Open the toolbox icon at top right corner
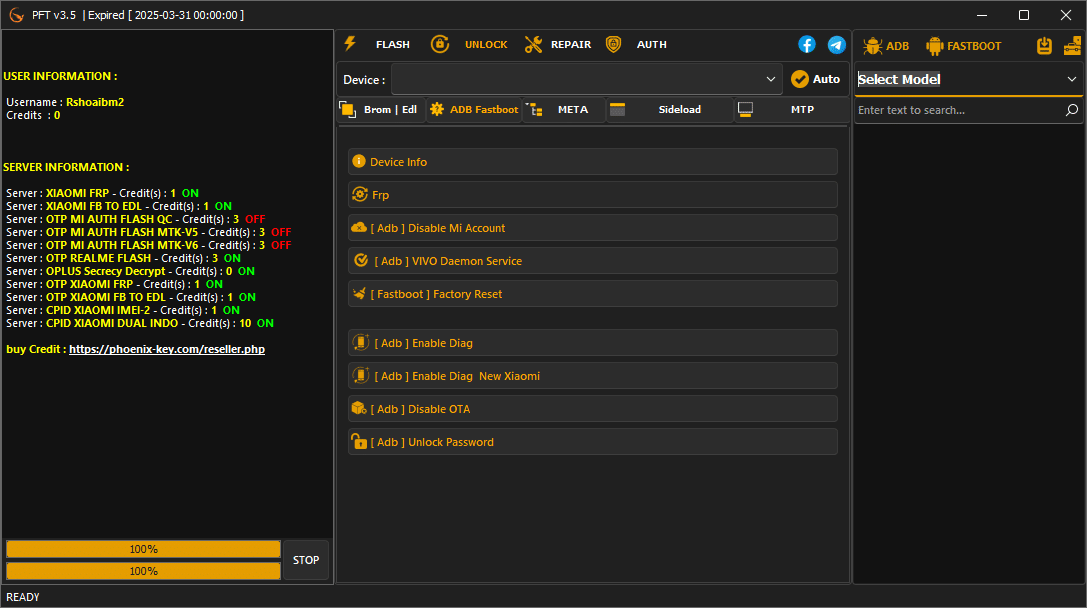 1073,44
